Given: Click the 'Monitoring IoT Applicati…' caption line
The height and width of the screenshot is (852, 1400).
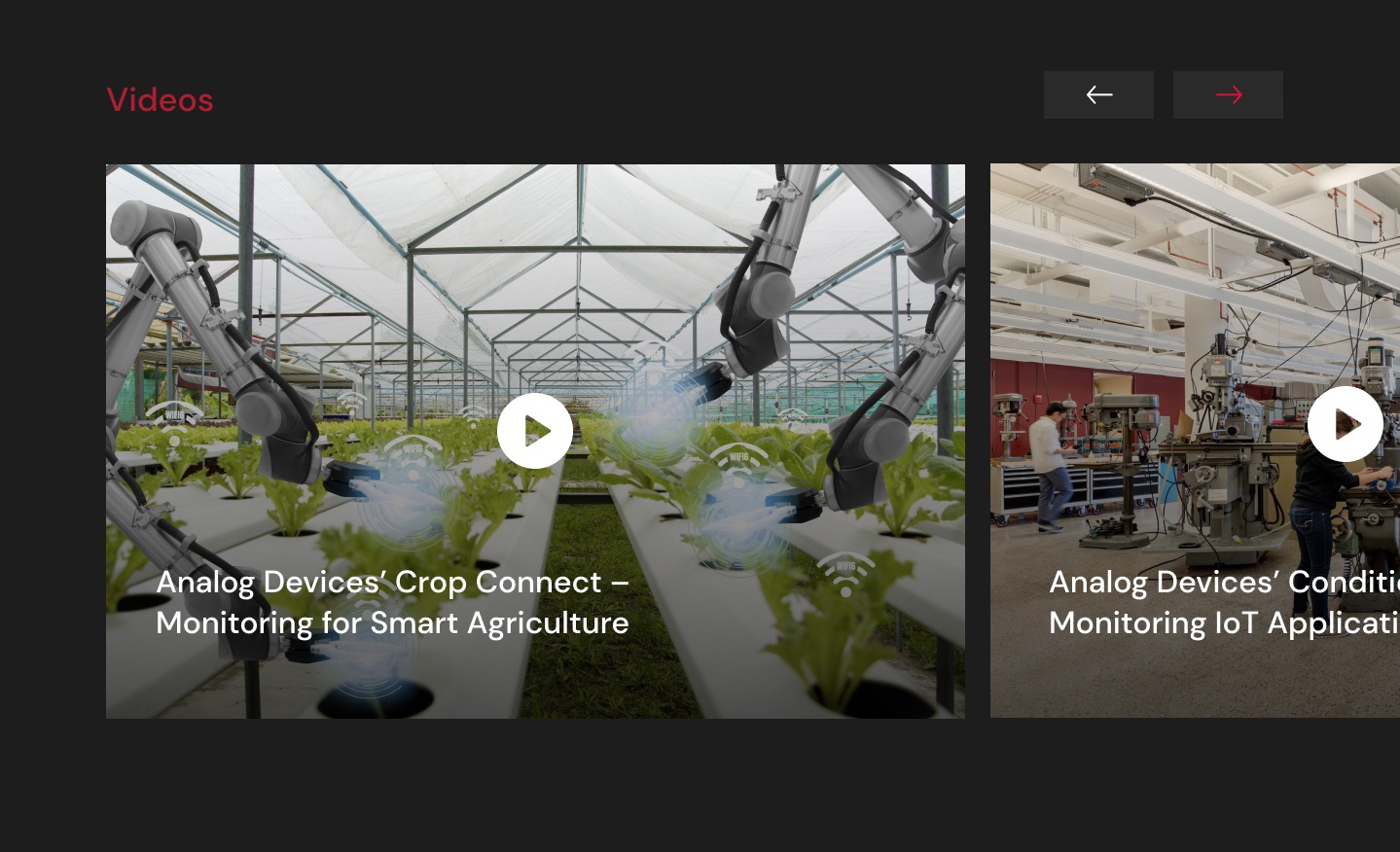Looking at the screenshot, I should pos(1224,622).
